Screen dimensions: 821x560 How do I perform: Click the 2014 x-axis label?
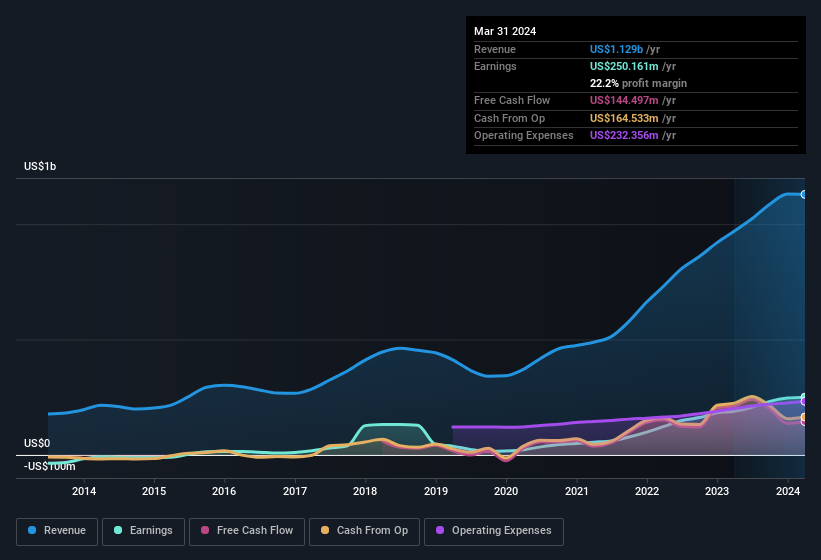84,491
